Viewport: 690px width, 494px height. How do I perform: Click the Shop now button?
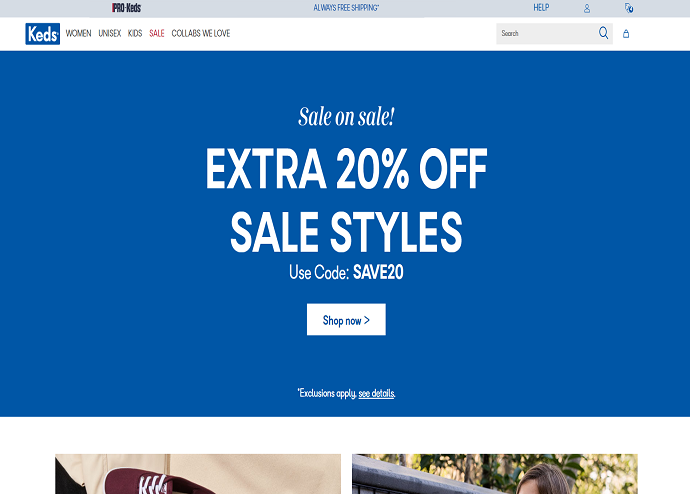346,319
